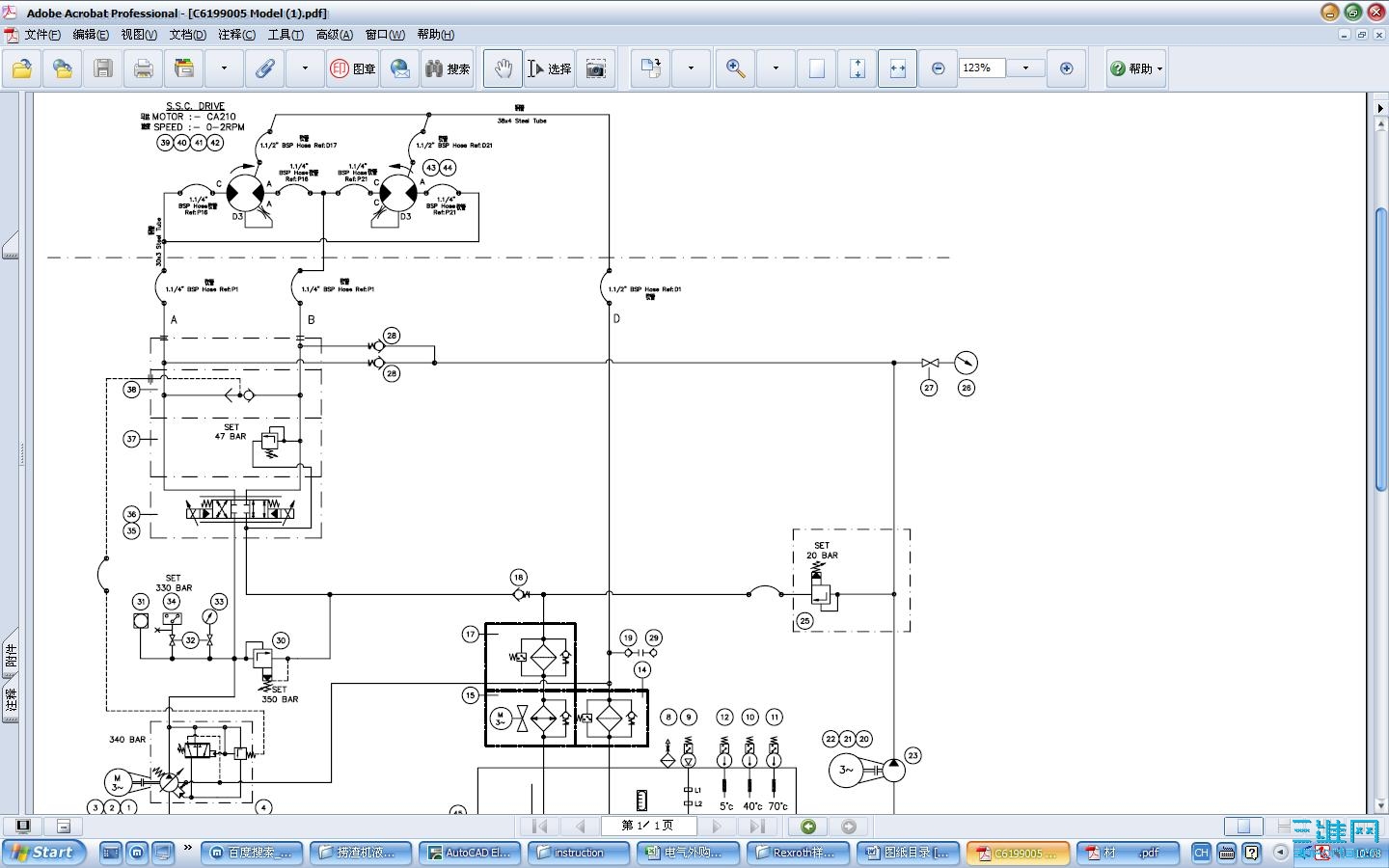Viewport: 1389px width, 868px height.
Task: Click the green previous view button
Action: tap(808, 827)
